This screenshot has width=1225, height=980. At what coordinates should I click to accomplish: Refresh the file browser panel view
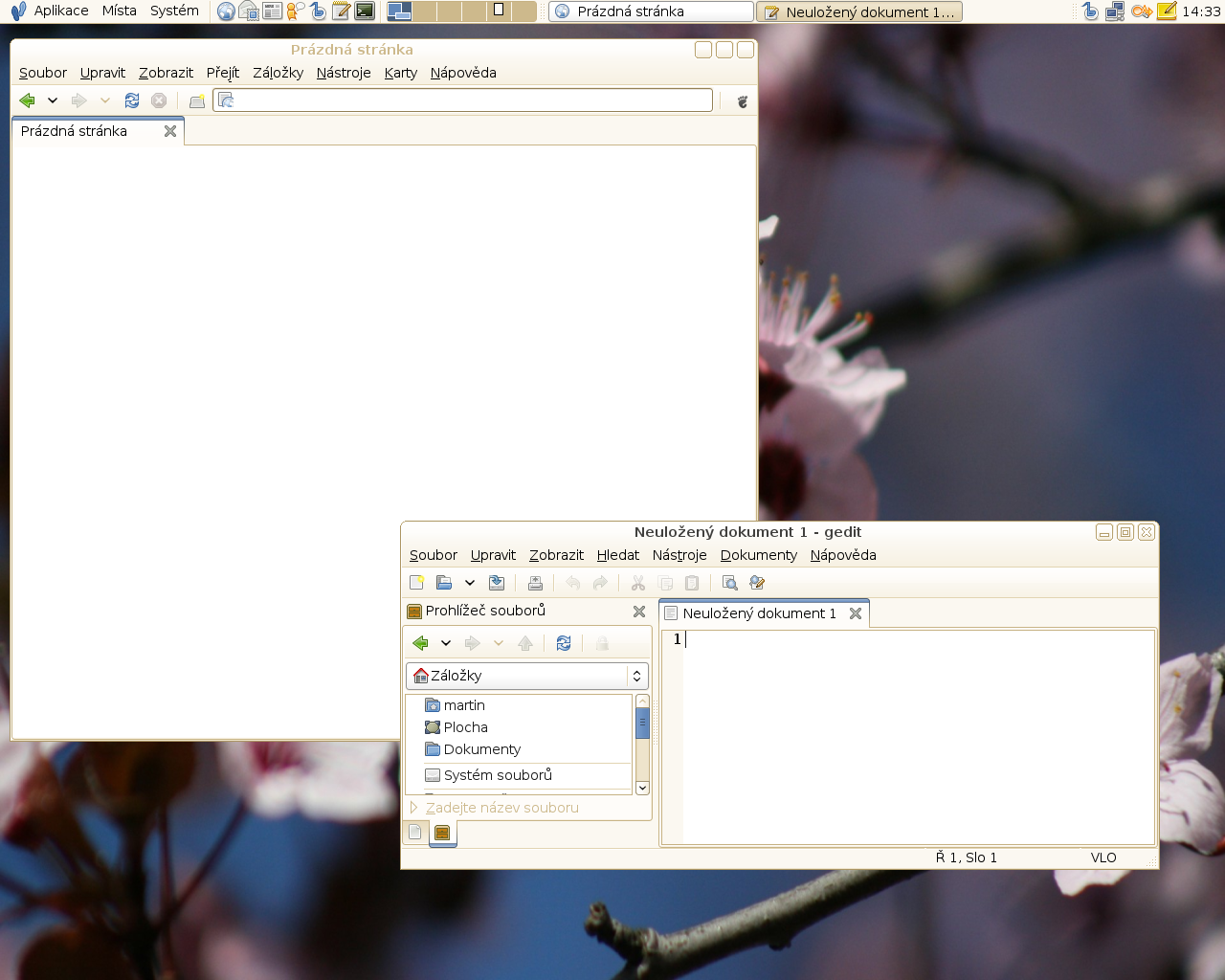(564, 643)
